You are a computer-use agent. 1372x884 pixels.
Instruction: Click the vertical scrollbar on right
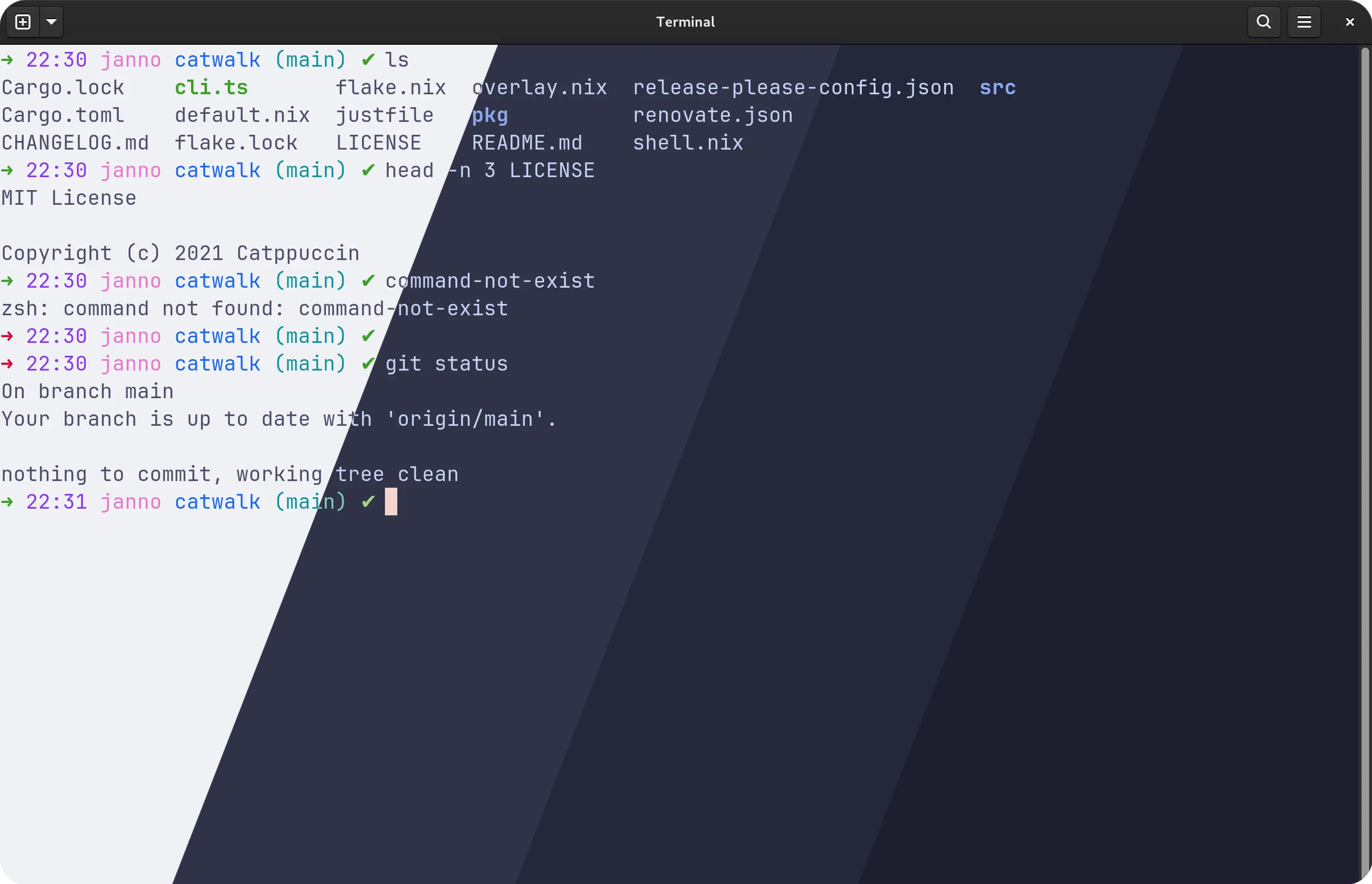tap(1365, 459)
